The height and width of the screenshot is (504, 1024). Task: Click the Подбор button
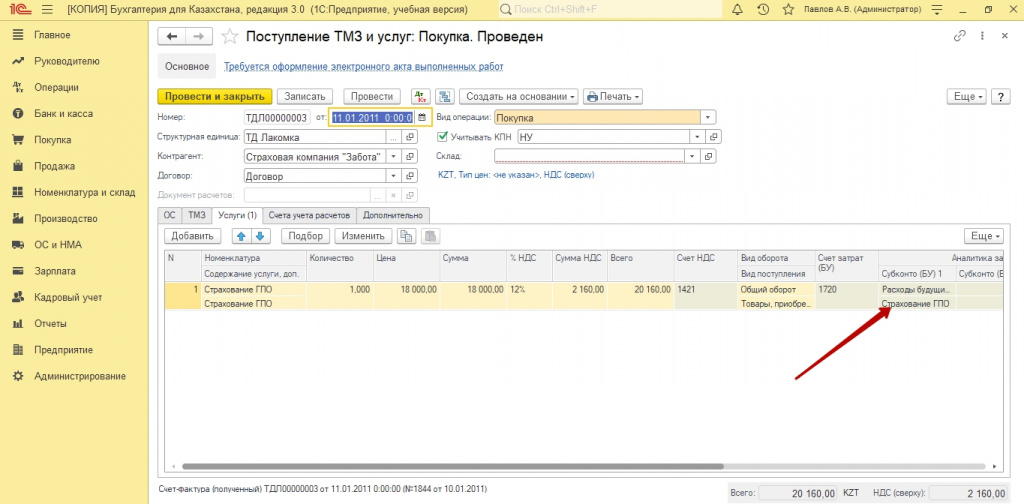(x=306, y=236)
